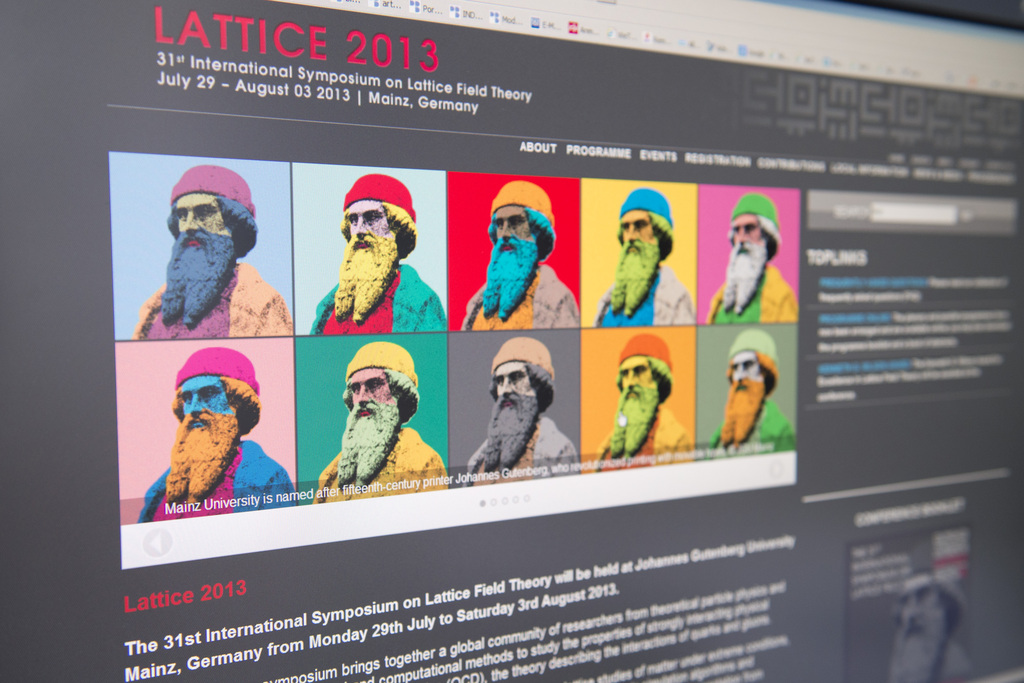Open the 'Por...' browser bookmark
The height and width of the screenshot is (683, 1024).
(x=426, y=8)
